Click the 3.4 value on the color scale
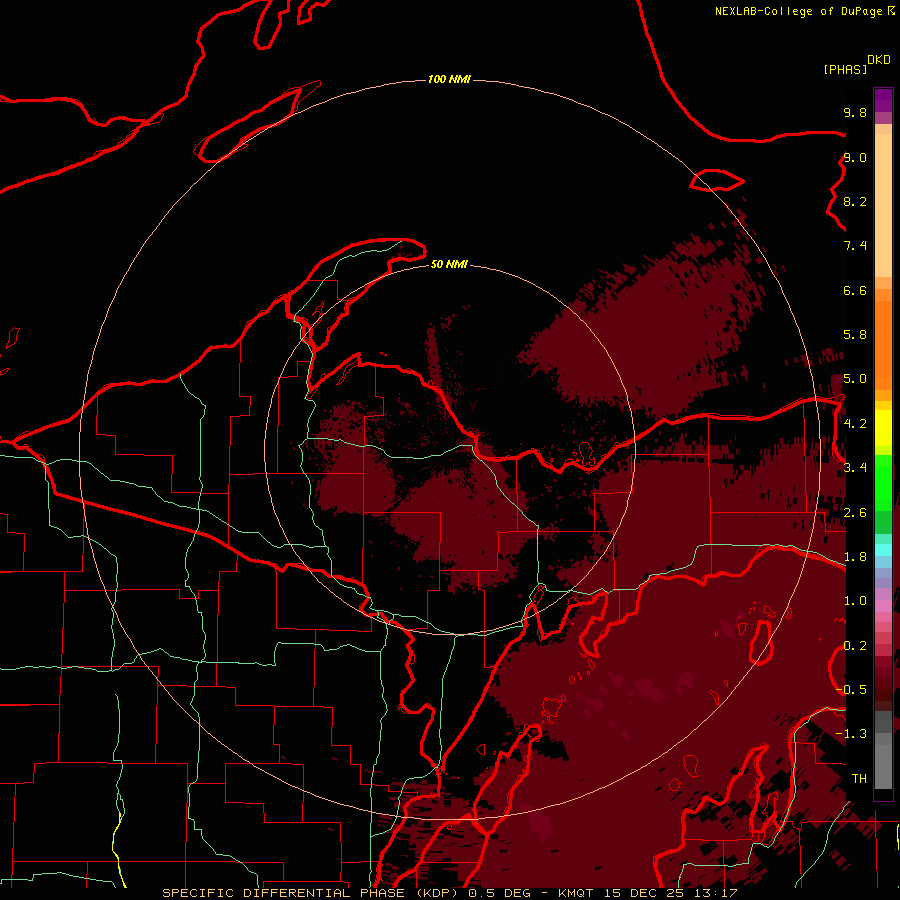This screenshot has width=900, height=900. click(855, 468)
